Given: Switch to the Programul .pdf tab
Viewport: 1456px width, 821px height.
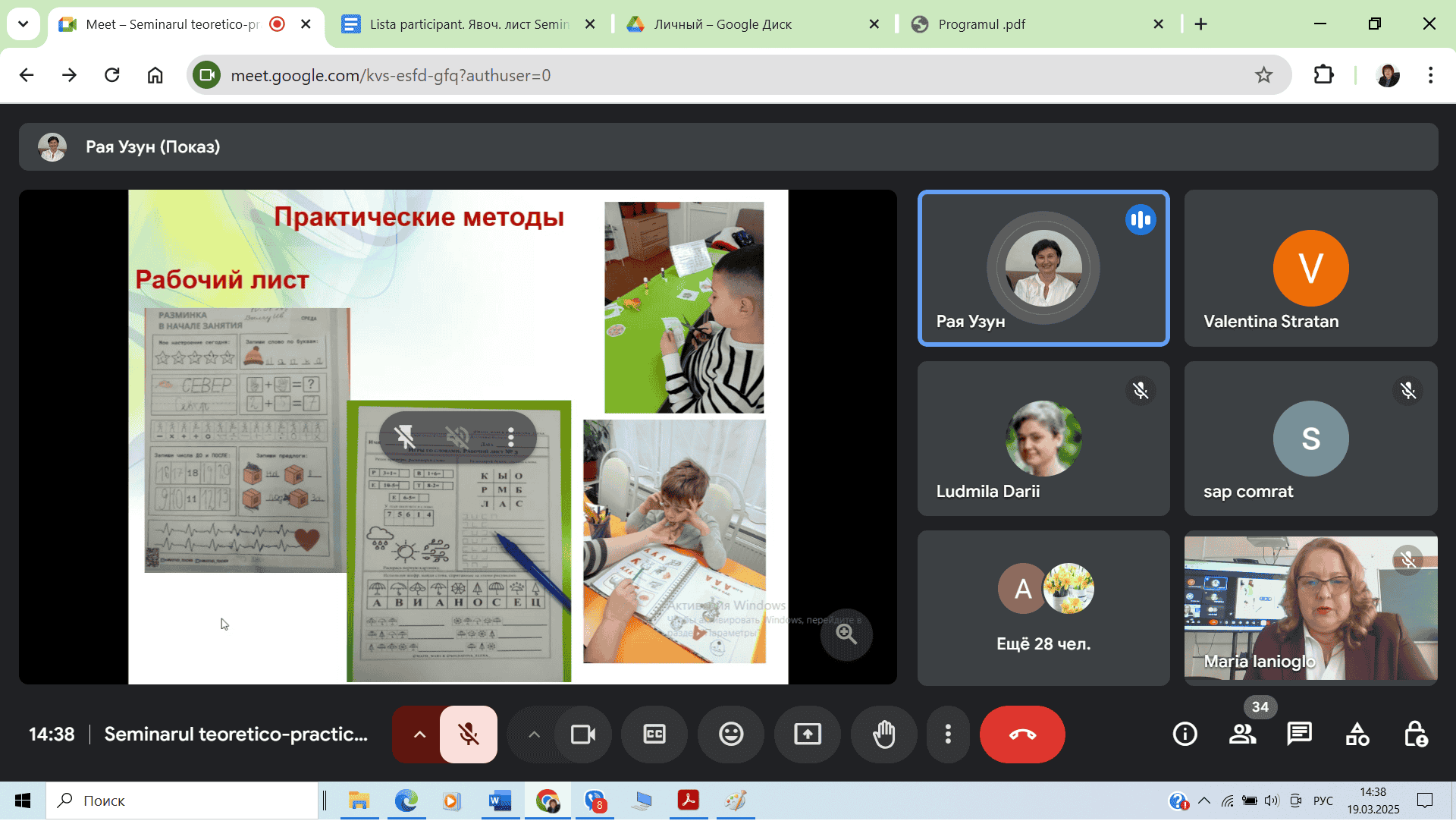Looking at the screenshot, I should tap(981, 24).
